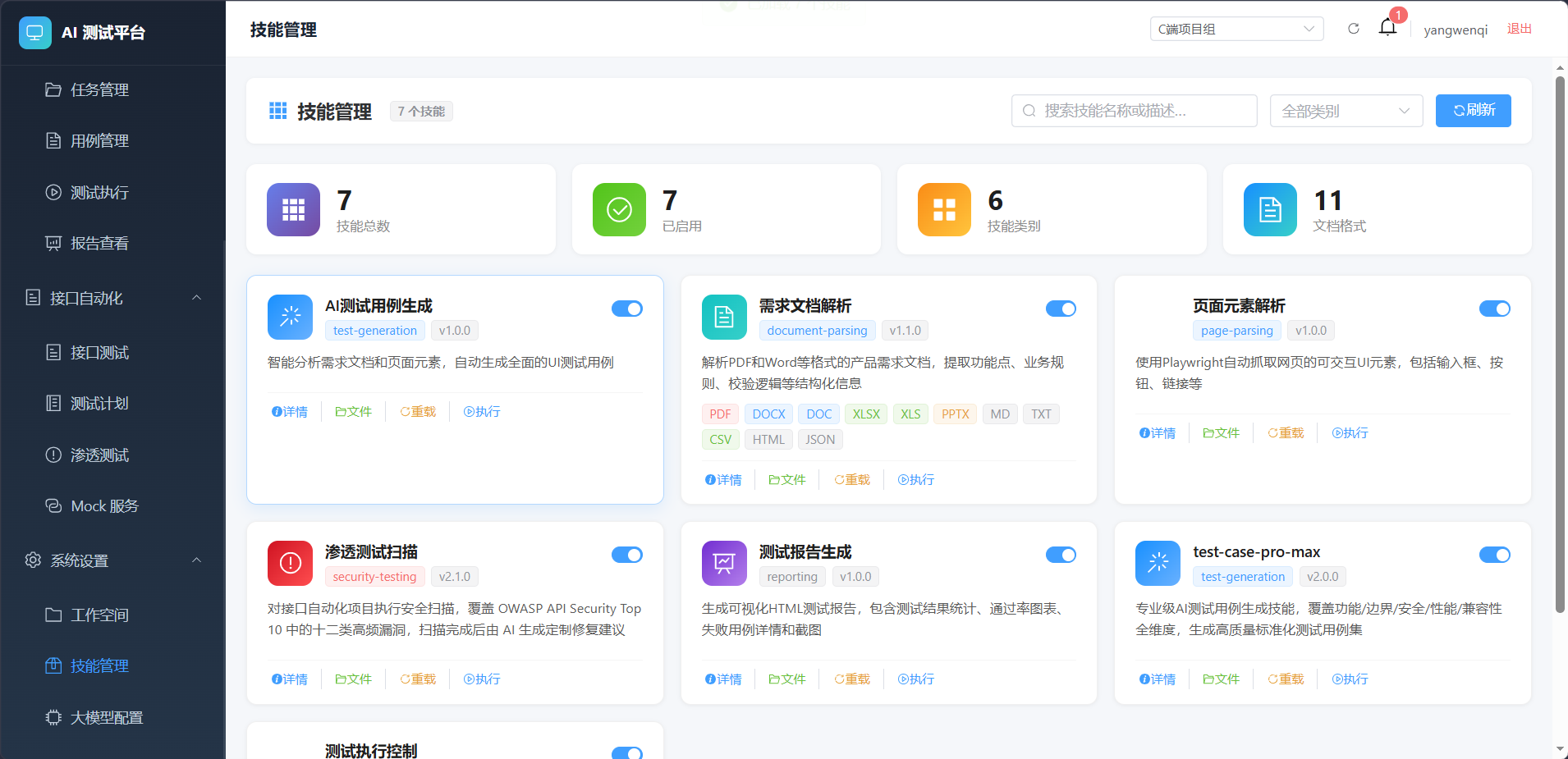Toggle the 测试执行控制 skill switch
This screenshot has height=759, width=1568.
[x=627, y=753]
